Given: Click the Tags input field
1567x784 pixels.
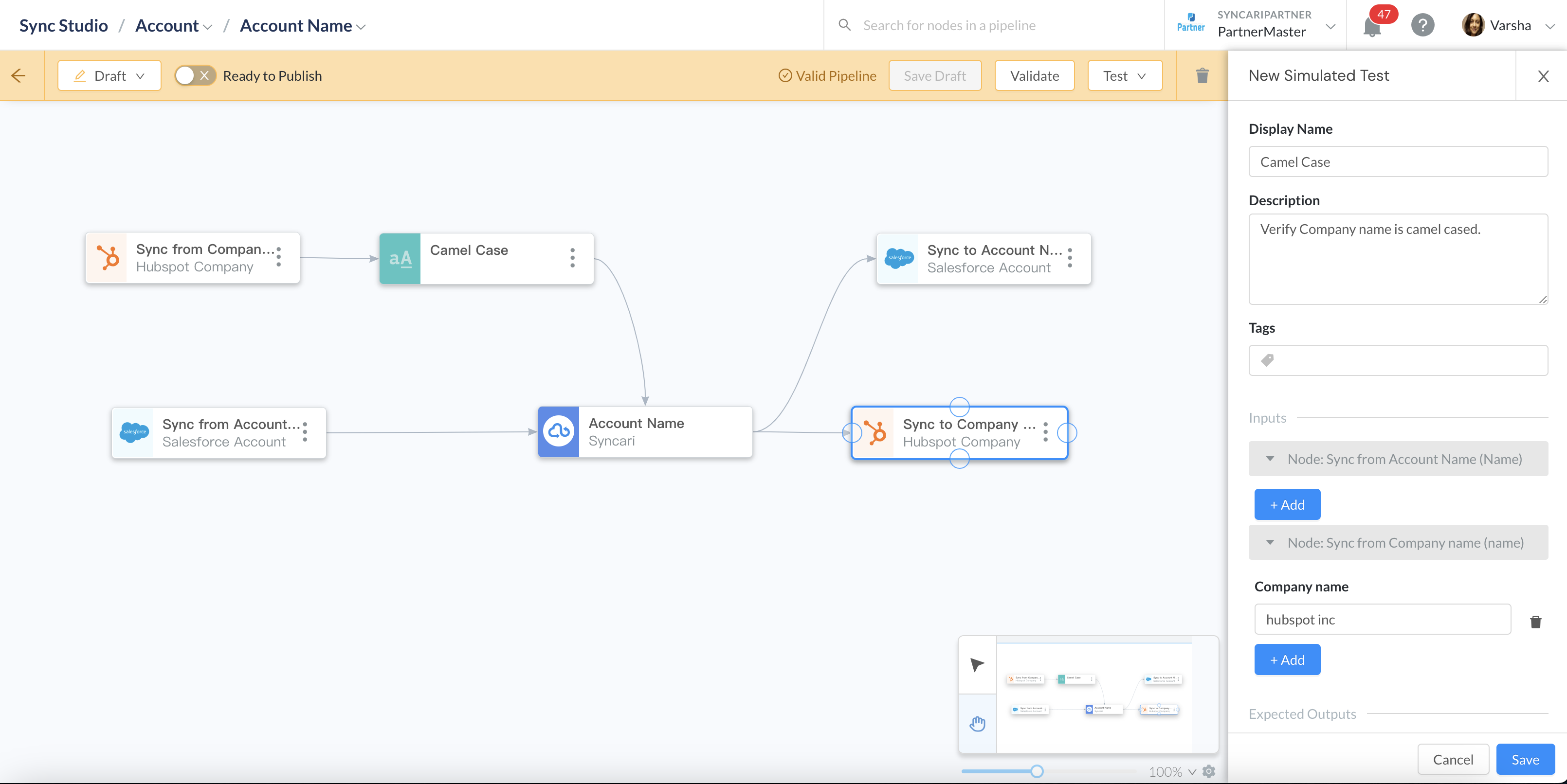Looking at the screenshot, I should 1398,360.
